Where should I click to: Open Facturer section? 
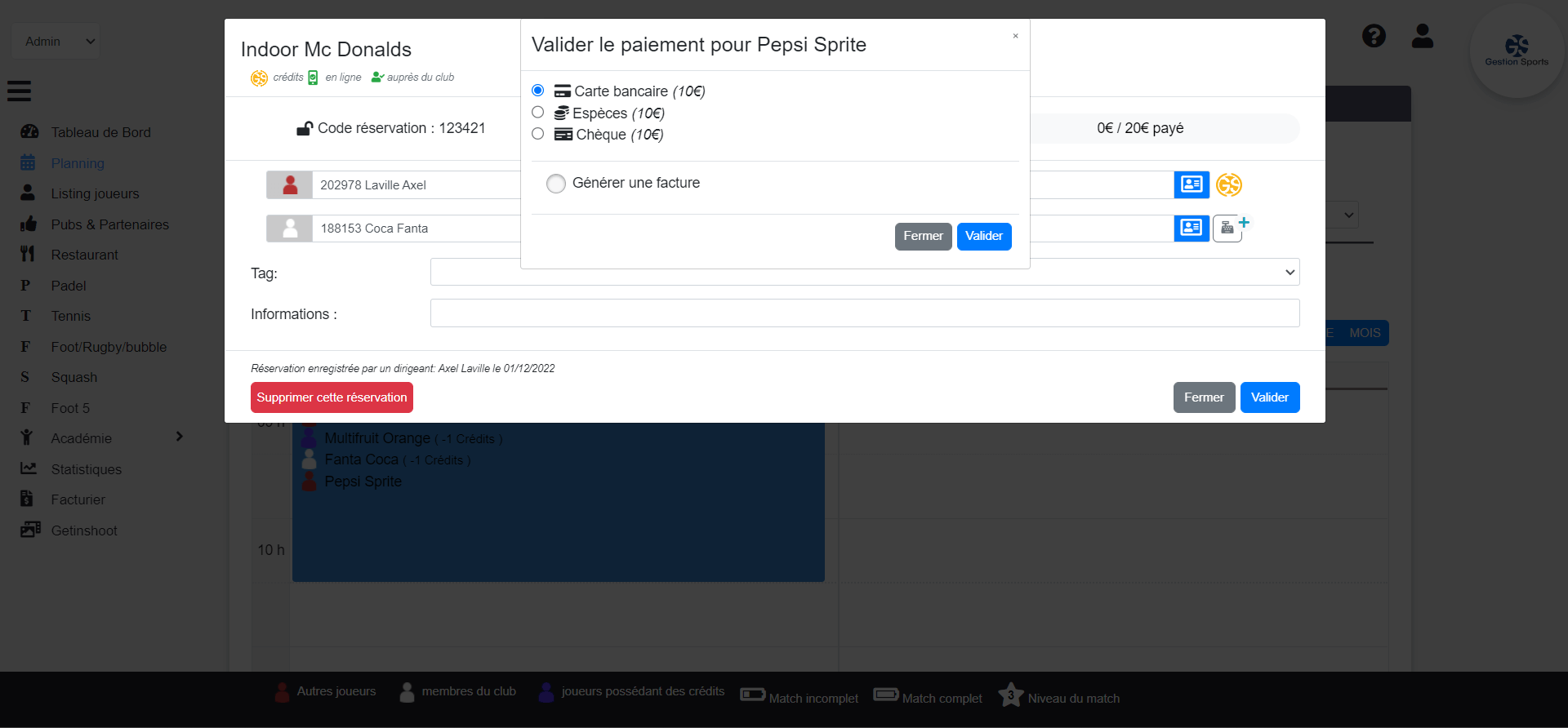click(78, 499)
